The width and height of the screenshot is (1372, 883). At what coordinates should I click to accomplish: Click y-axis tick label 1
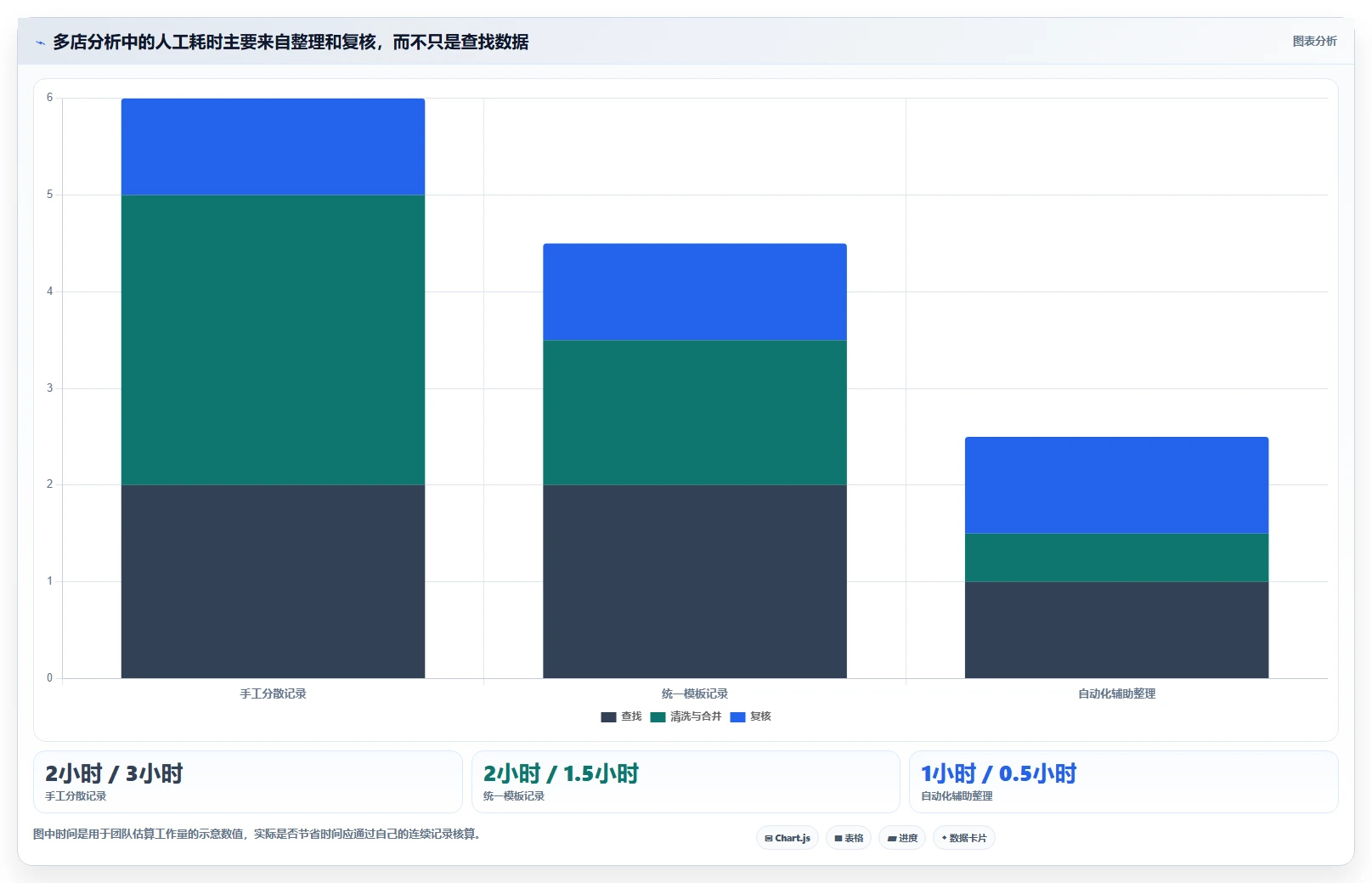click(49, 581)
